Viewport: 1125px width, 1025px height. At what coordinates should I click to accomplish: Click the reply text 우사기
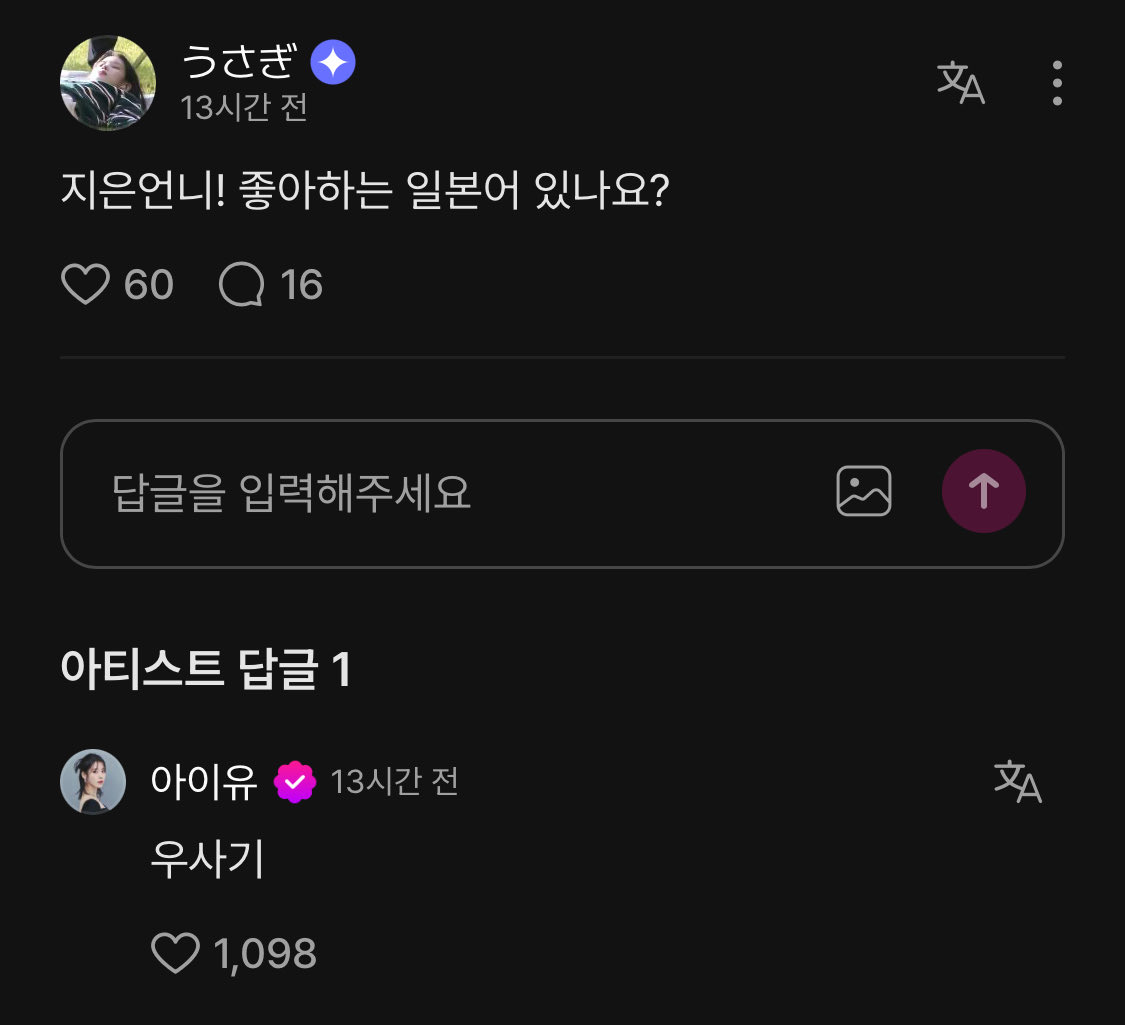click(x=207, y=859)
